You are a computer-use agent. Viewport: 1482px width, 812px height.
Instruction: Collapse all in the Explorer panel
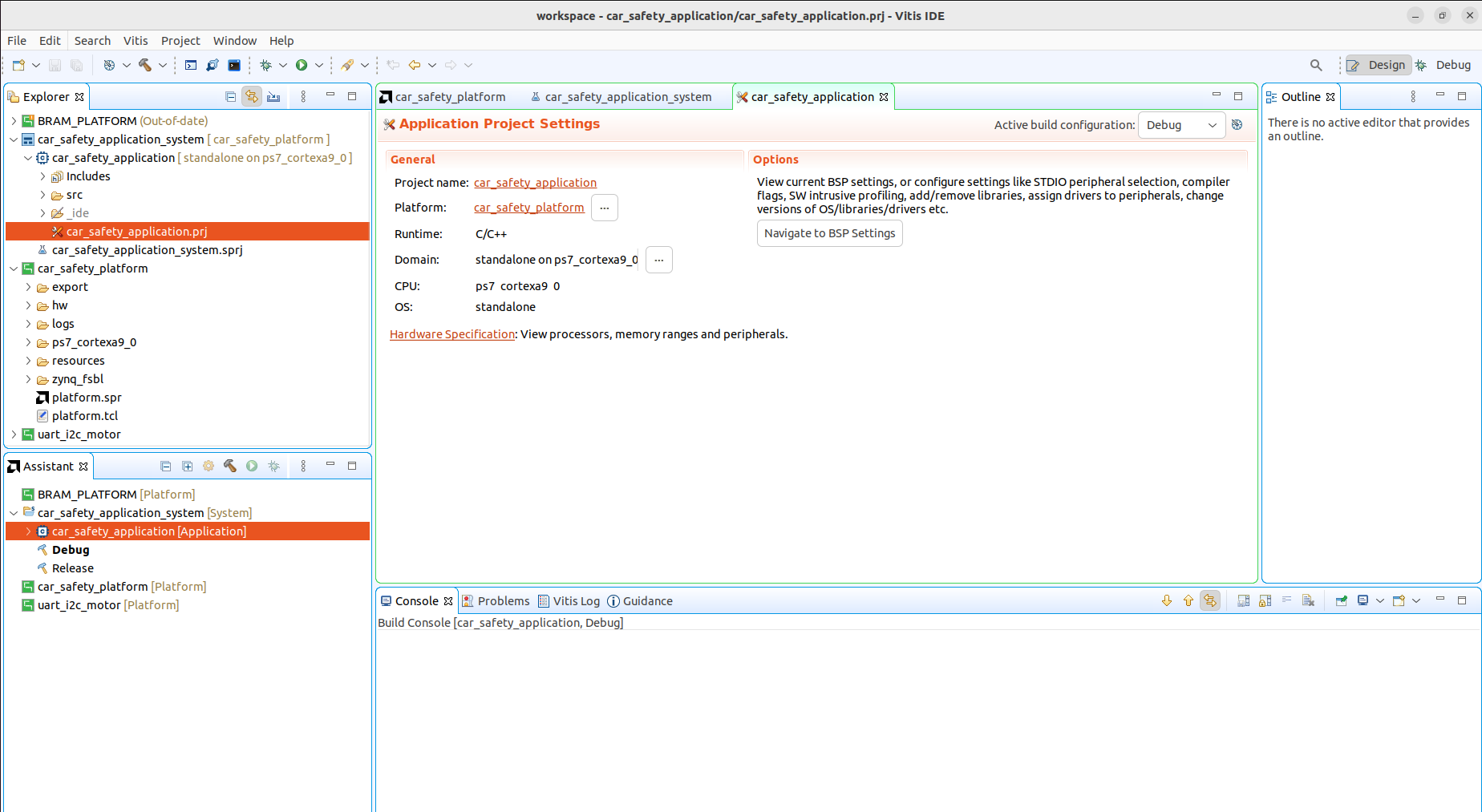point(231,96)
